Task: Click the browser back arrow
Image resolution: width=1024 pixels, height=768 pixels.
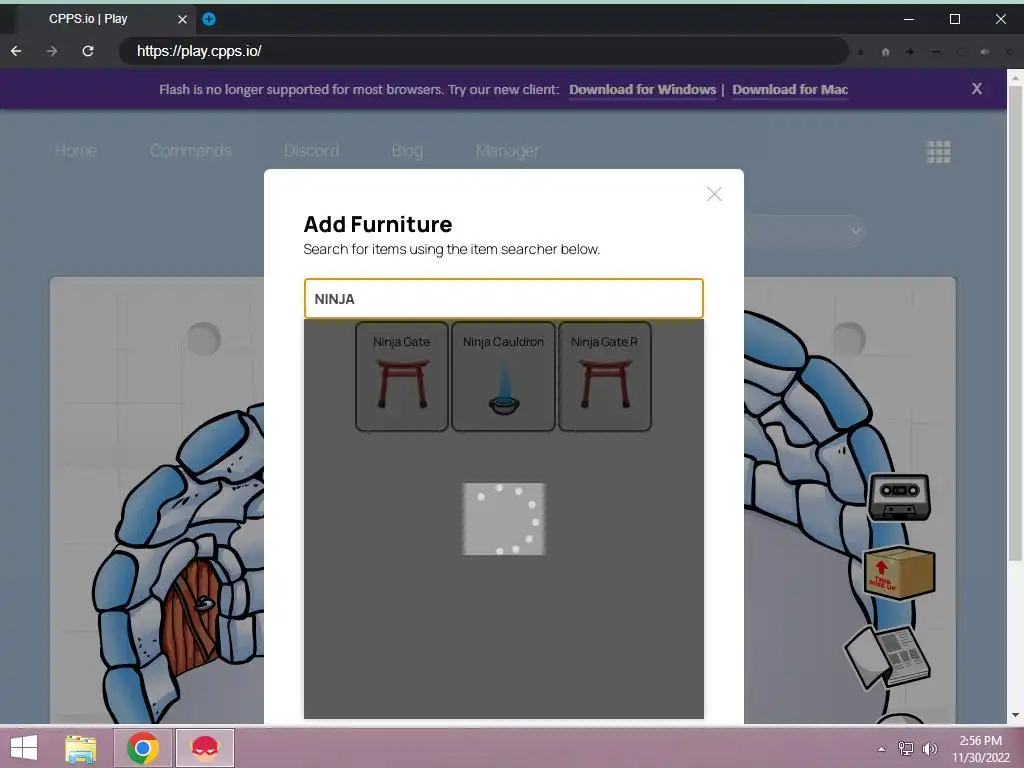Action: 16,51
